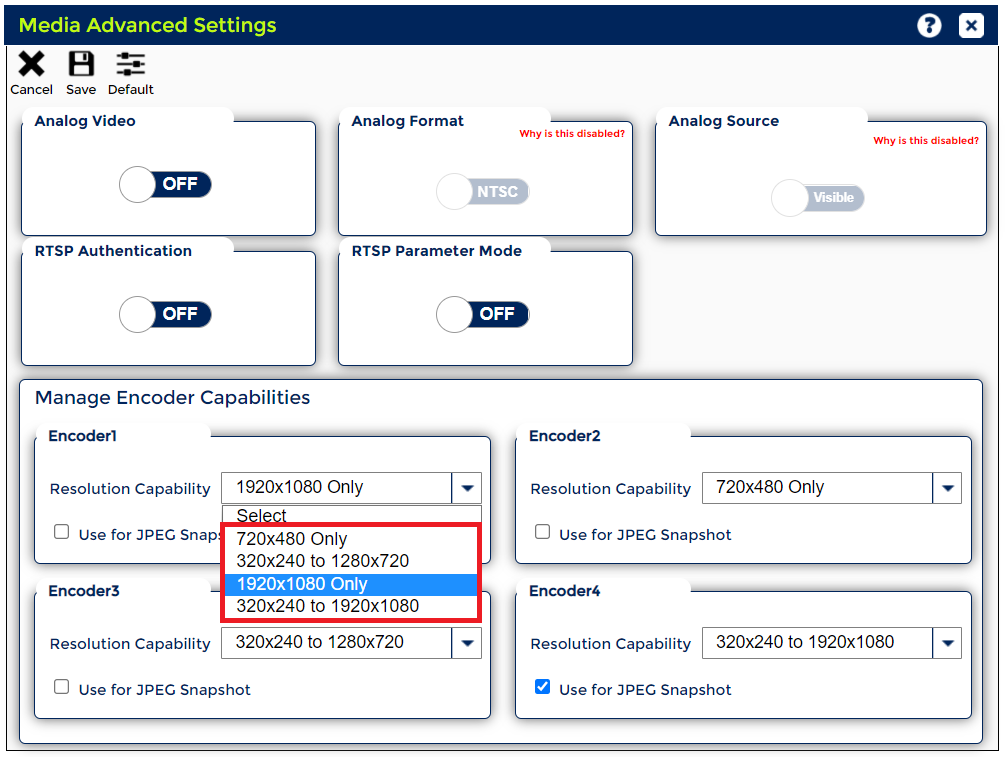Close the Media Advanced Settings dialog
Screen dimensions: 1005x757
971,26
